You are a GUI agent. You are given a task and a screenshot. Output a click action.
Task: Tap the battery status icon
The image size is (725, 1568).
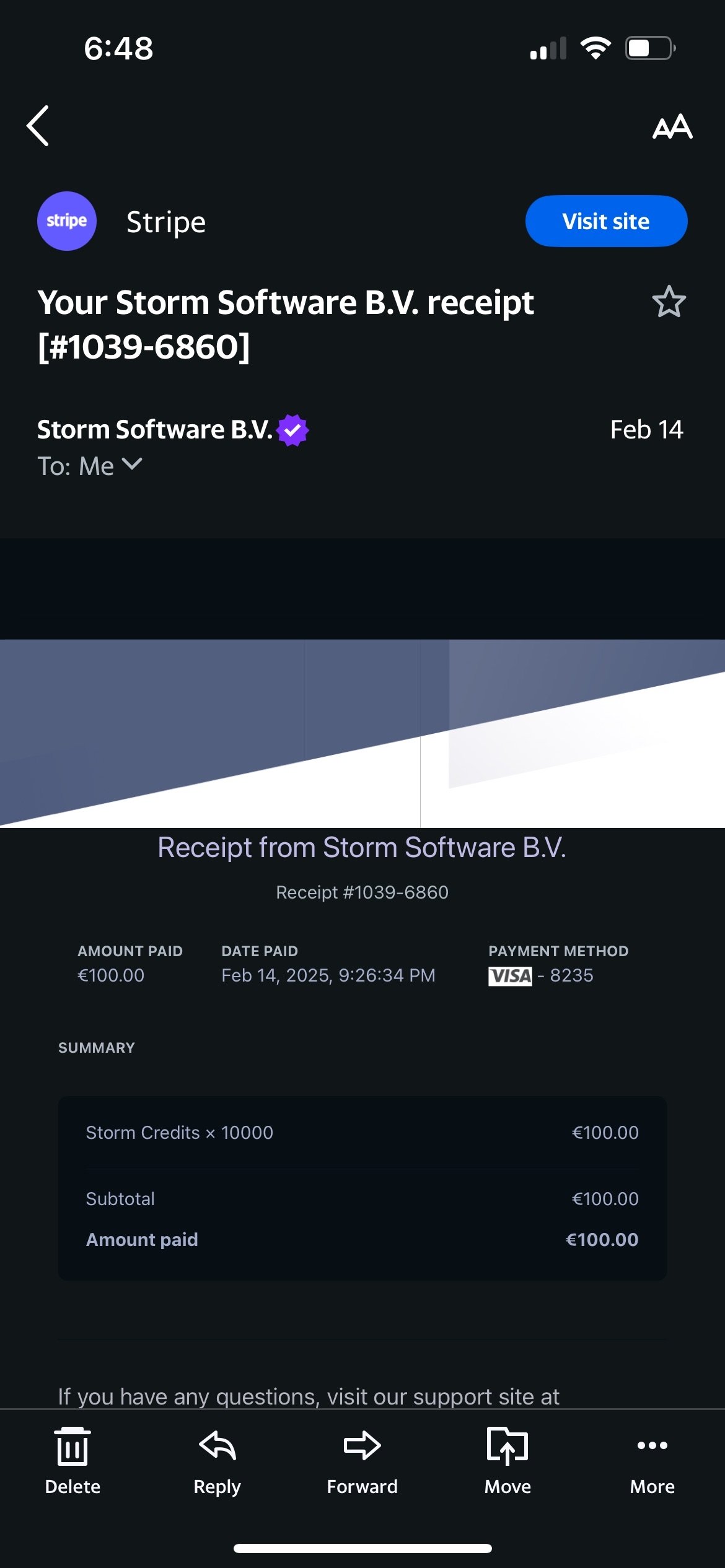click(x=650, y=48)
